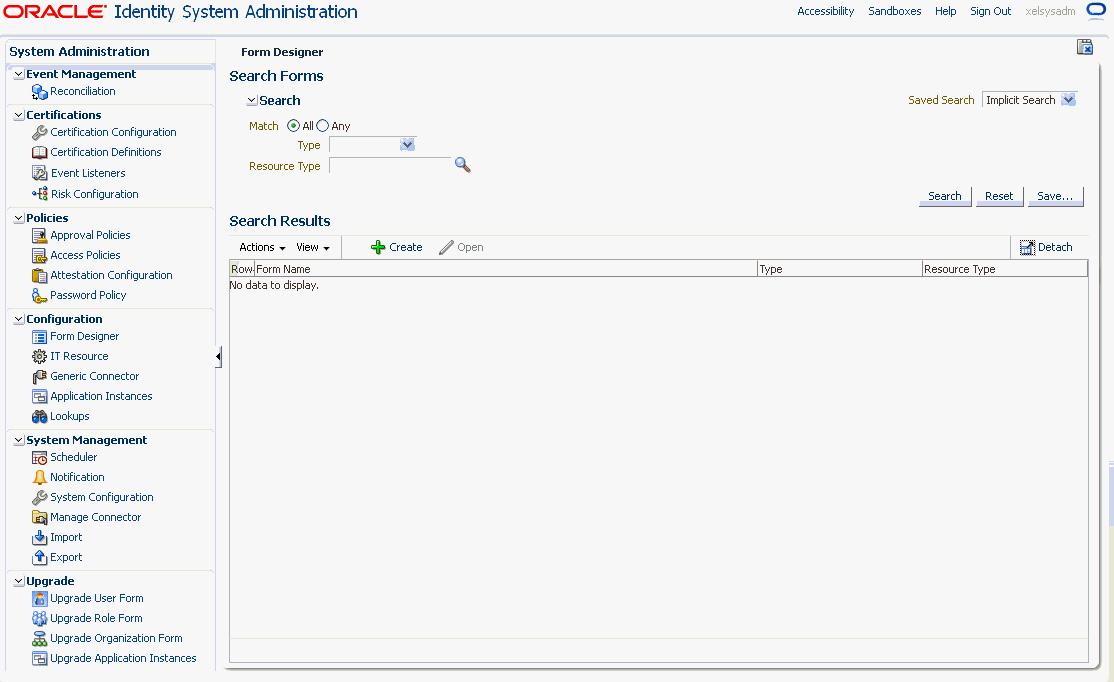Open the Upgrade User Form link

click(97, 598)
